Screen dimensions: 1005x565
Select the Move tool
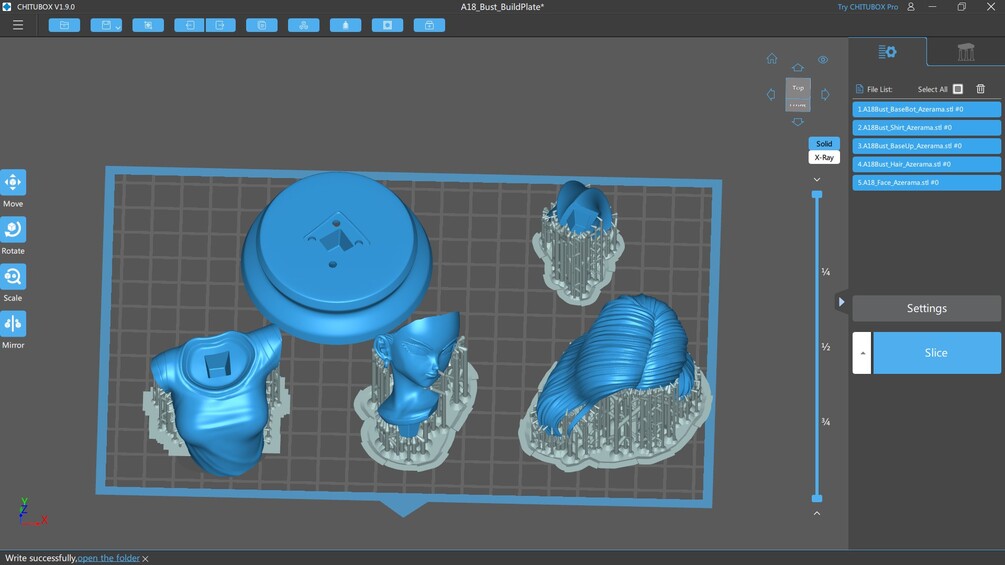[x=13, y=183]
